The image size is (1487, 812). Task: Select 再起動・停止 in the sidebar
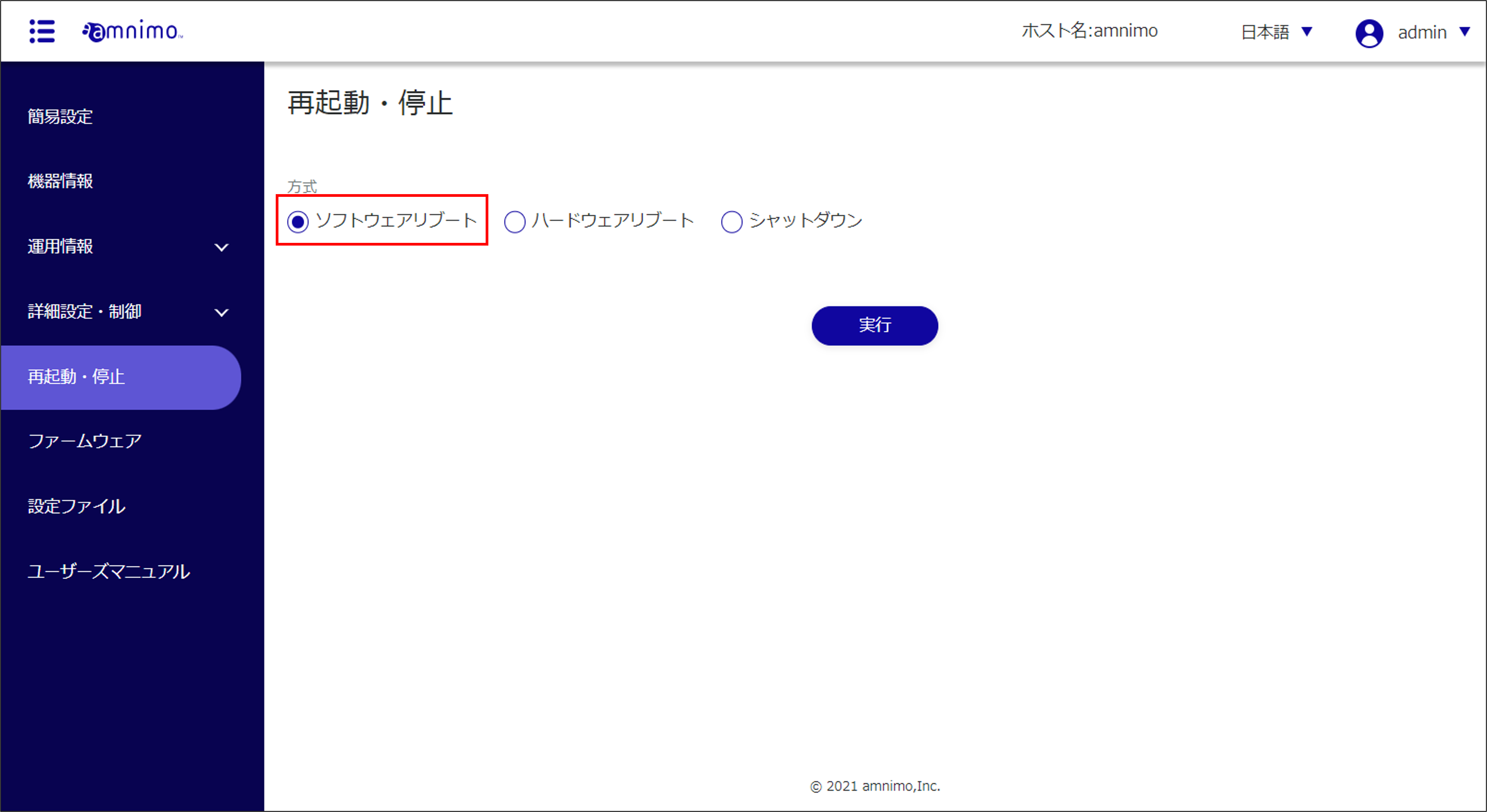point(121,377)
